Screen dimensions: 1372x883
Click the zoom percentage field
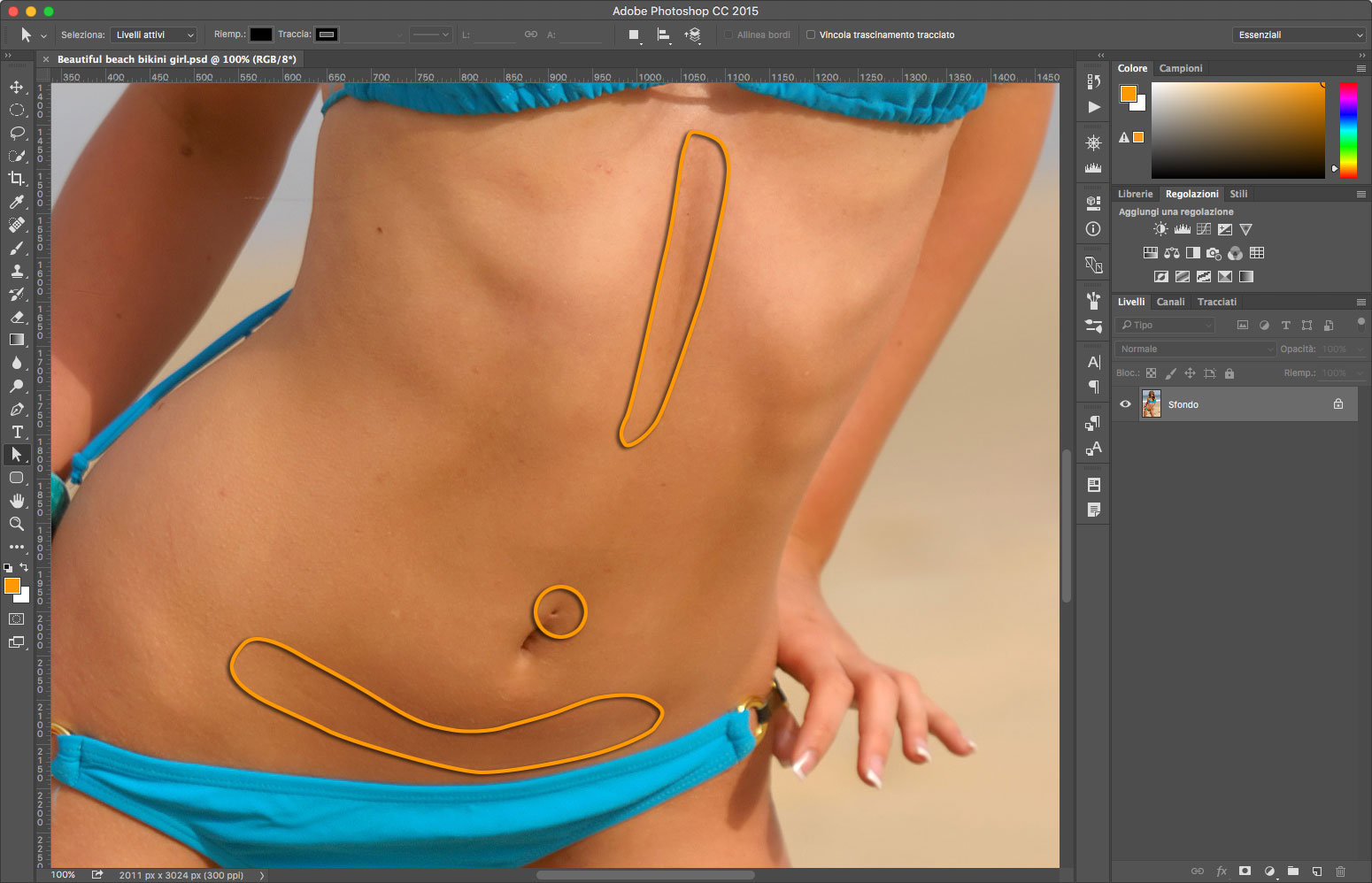tap(63, 875)
